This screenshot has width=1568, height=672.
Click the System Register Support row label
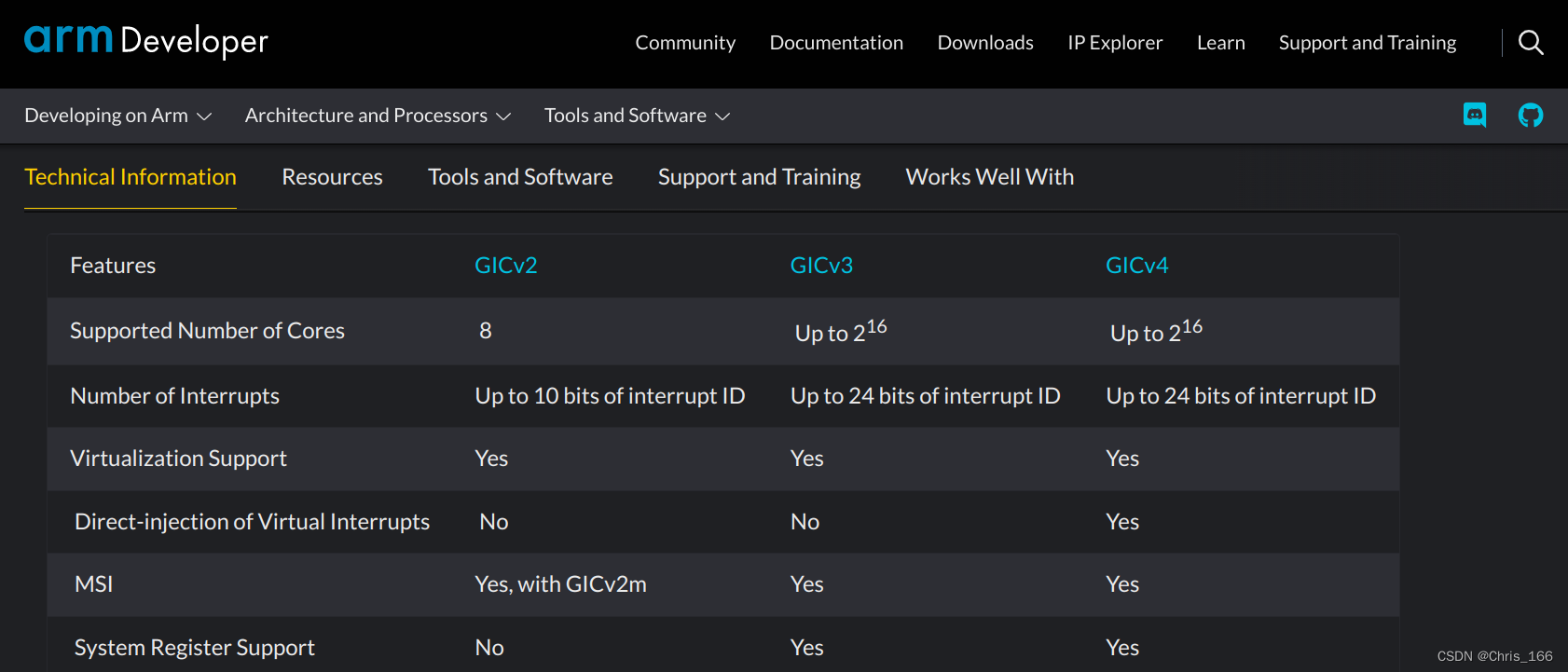click(x=194, y=648)
